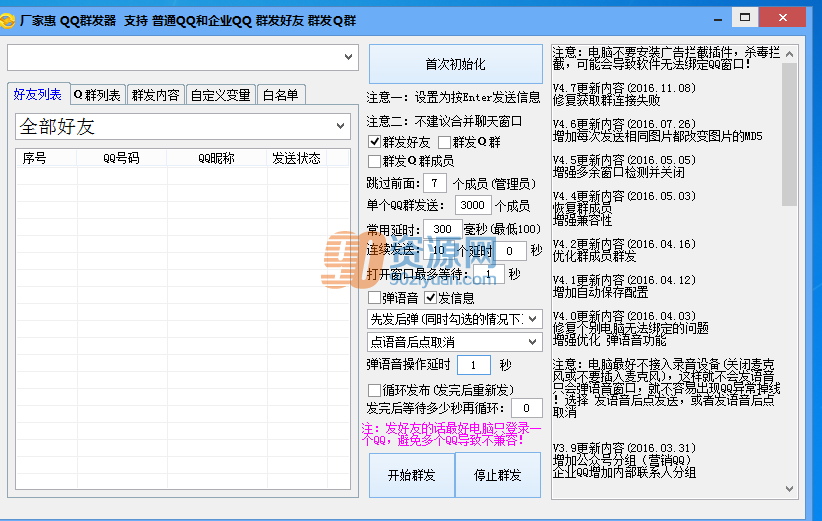Click the 发完后等待多少秒再循环 input field
Screen dimensions: 822x521
pos(526,408)
